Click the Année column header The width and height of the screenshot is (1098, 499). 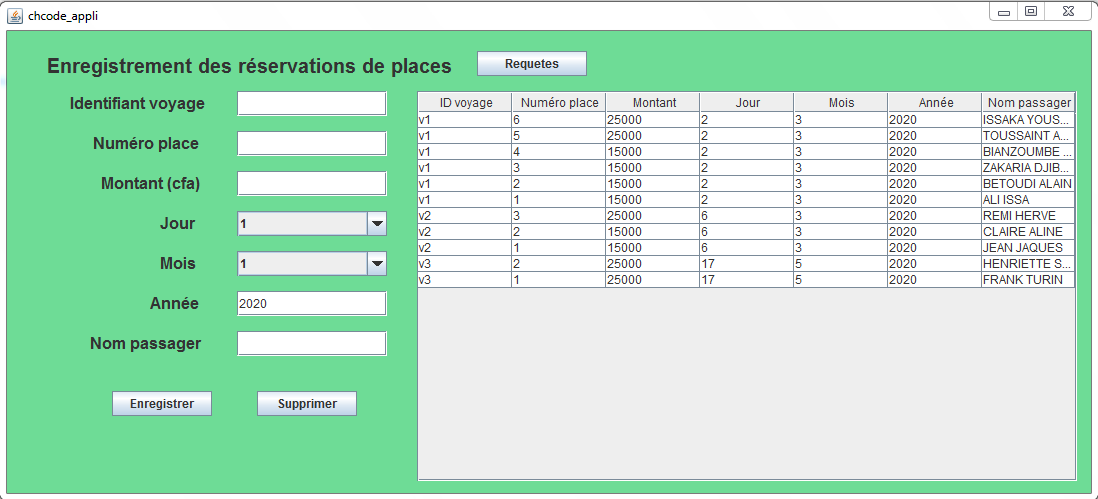pos(934,102)
